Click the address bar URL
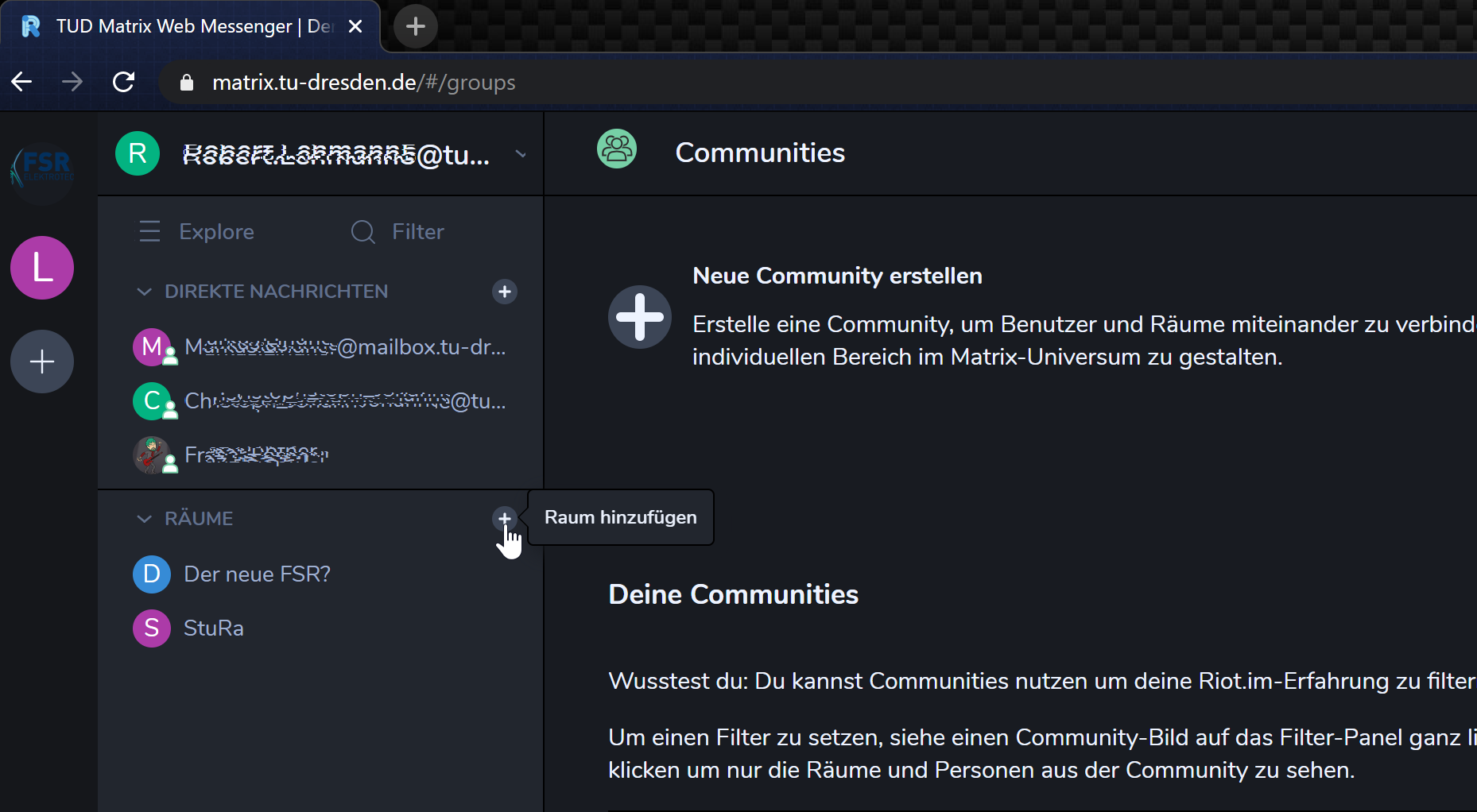 coord(363,83)
